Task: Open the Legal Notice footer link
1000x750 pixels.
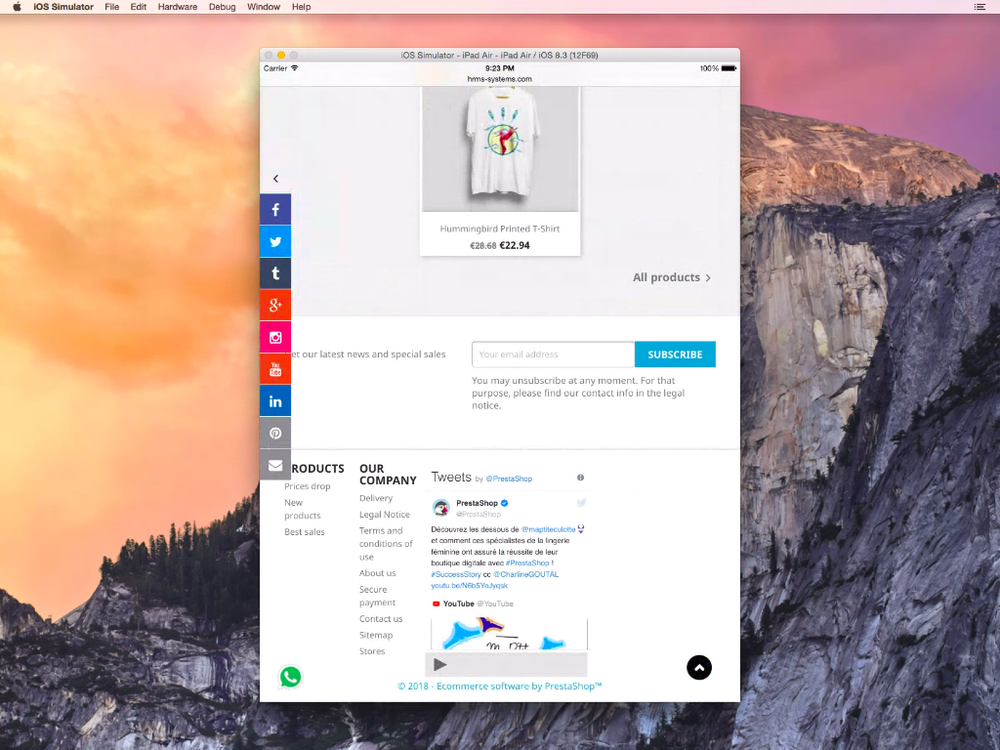Action: (384, 515)
